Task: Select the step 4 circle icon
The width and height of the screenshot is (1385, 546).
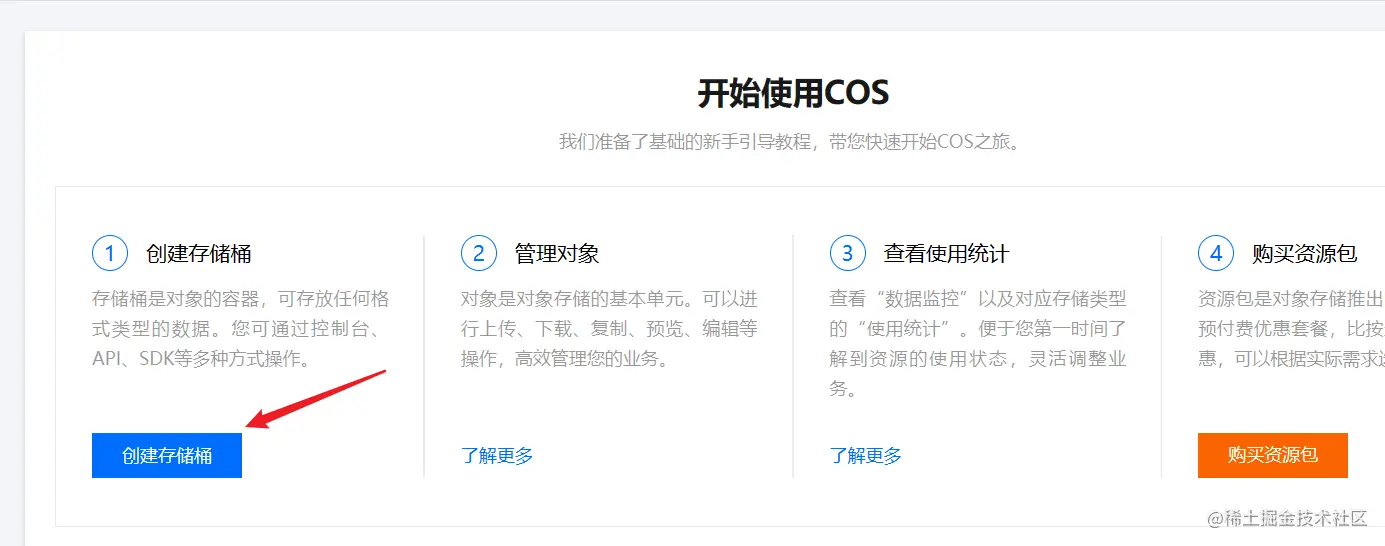Action: point(1216,253)
